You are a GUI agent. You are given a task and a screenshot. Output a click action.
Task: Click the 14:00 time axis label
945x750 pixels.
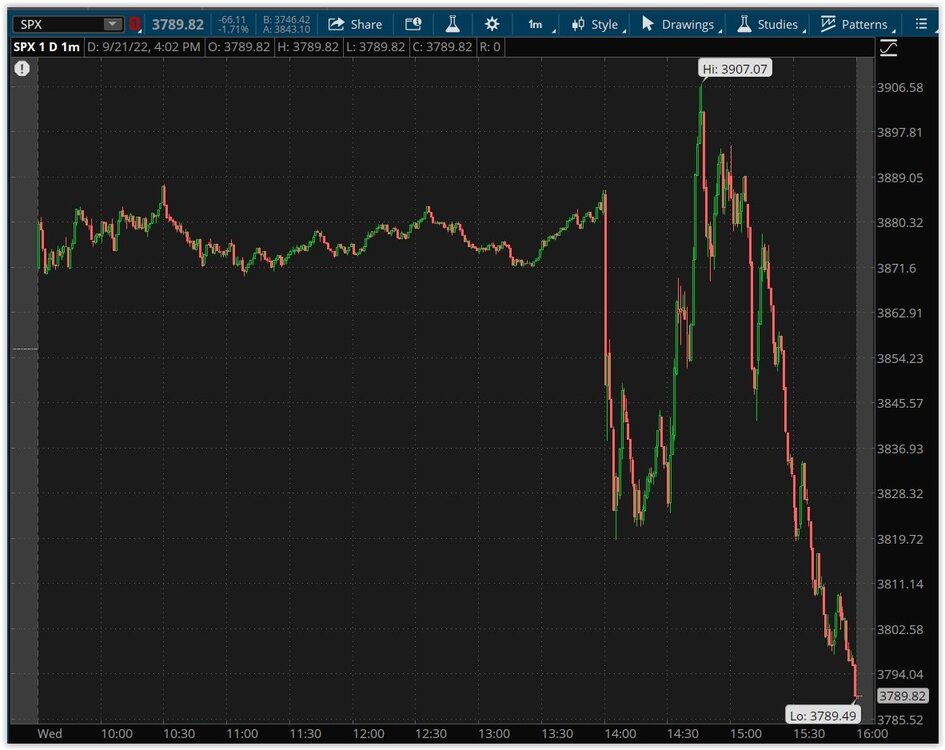[x=619, y=734]
